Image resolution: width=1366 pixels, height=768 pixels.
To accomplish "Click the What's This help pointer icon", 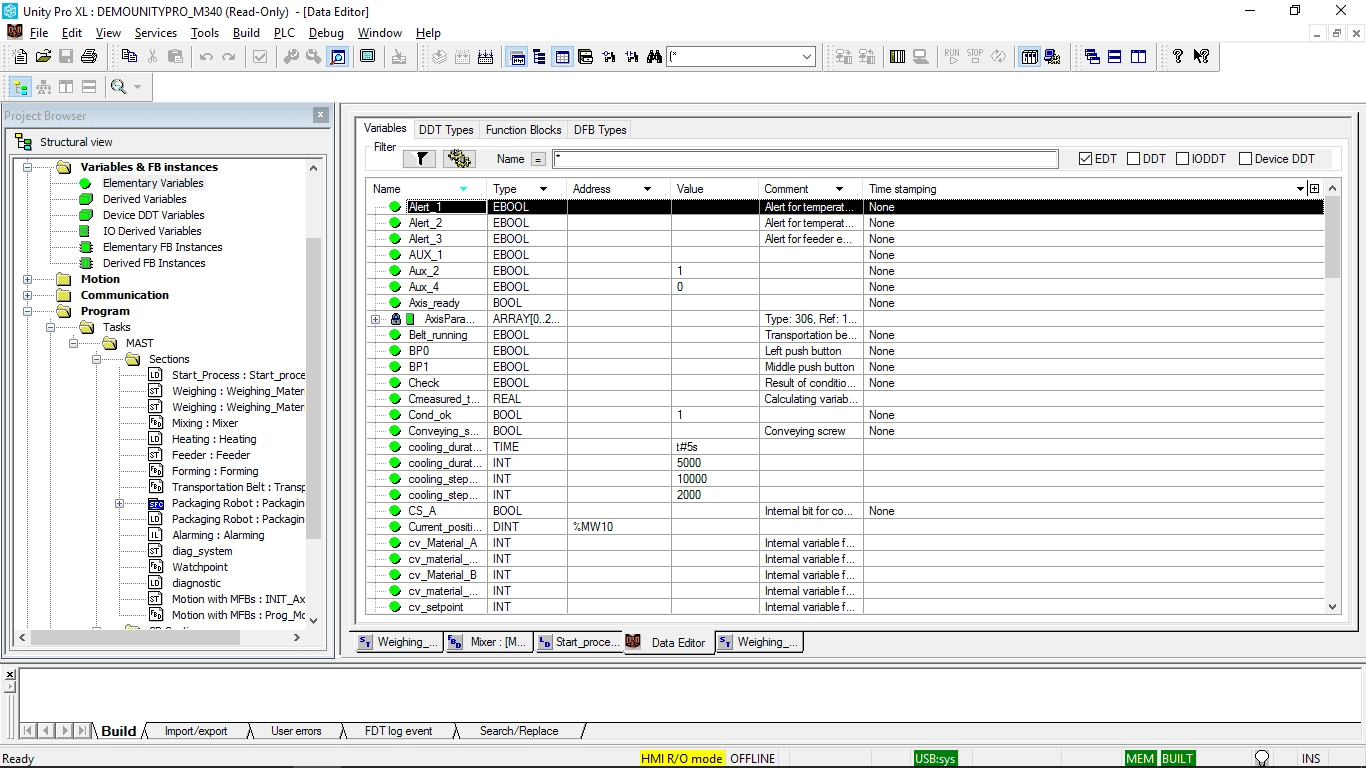I will coord(1201,57).
